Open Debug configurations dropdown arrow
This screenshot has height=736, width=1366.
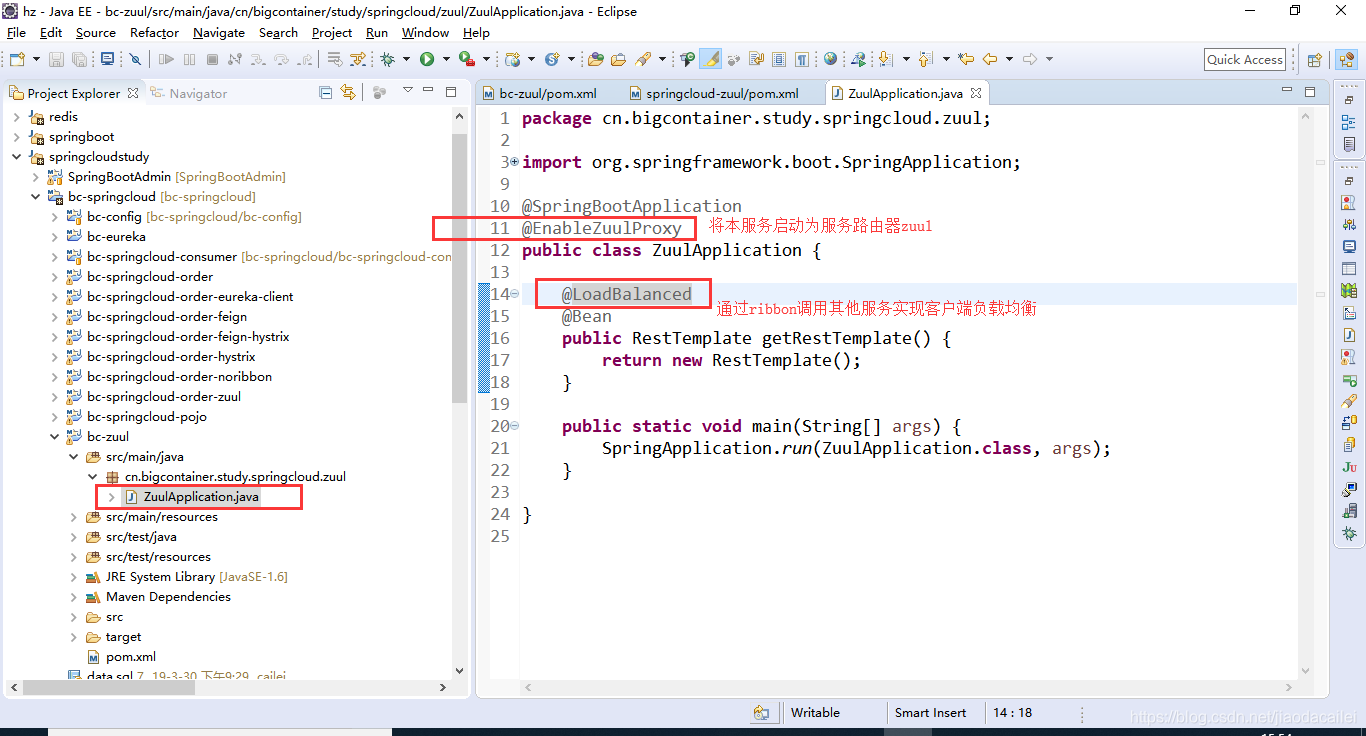pos(406,59)
